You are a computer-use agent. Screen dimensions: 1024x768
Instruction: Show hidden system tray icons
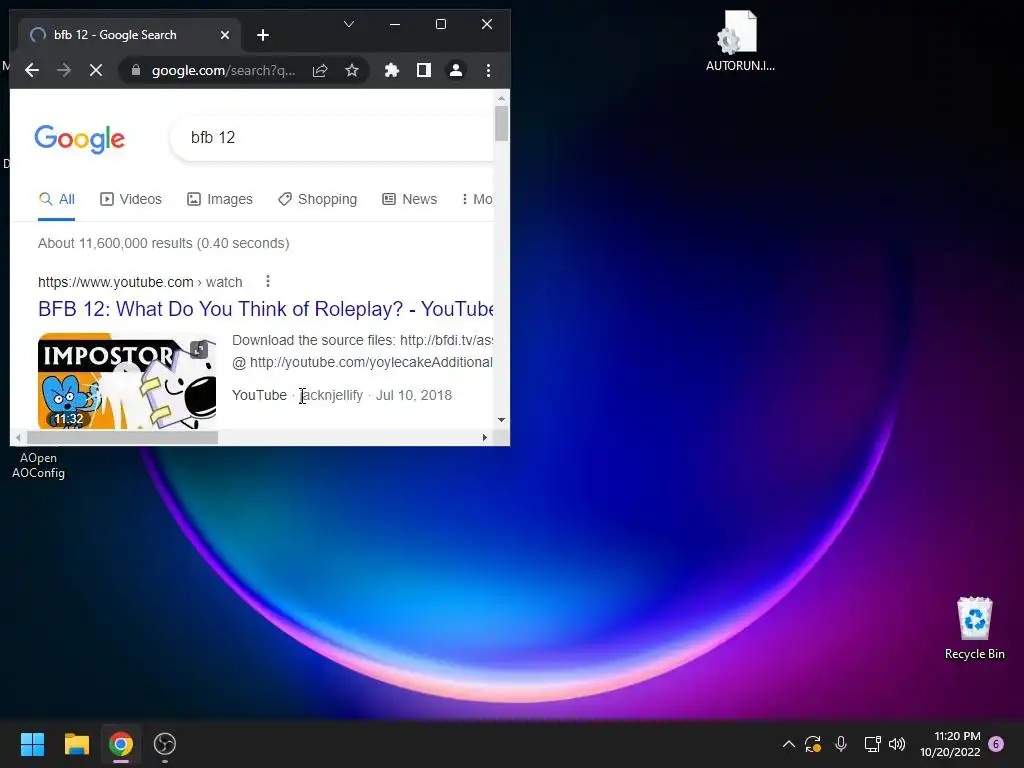pyautogui.click(x=788, y=744)
